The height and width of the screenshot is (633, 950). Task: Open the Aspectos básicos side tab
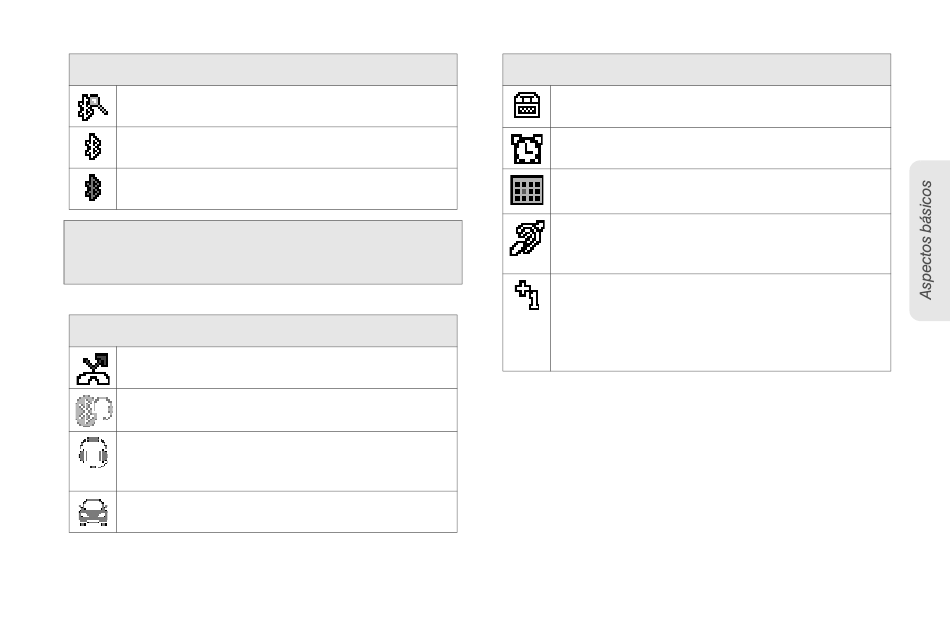[928, 240]
